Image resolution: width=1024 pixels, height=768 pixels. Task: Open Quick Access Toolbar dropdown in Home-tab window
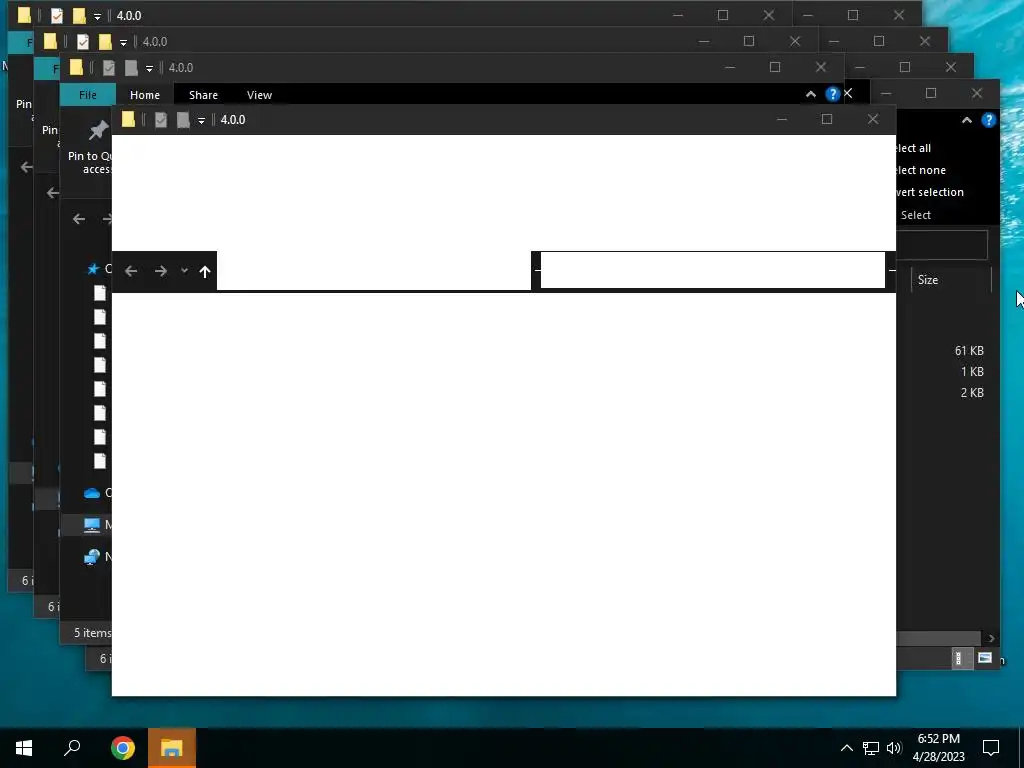149,69
